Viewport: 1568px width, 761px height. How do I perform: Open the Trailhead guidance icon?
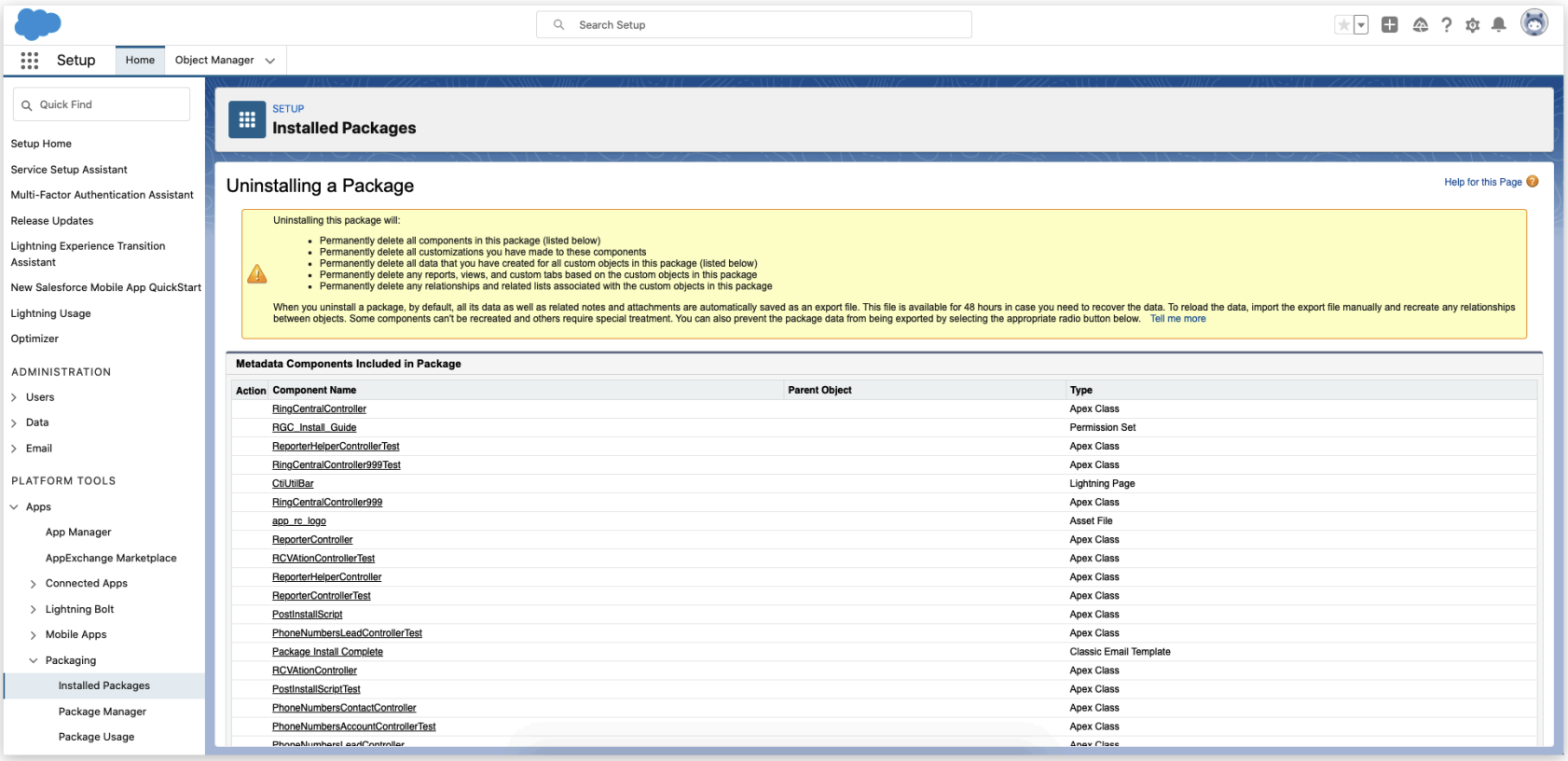pyautogui.click(x=1420, y=25)
